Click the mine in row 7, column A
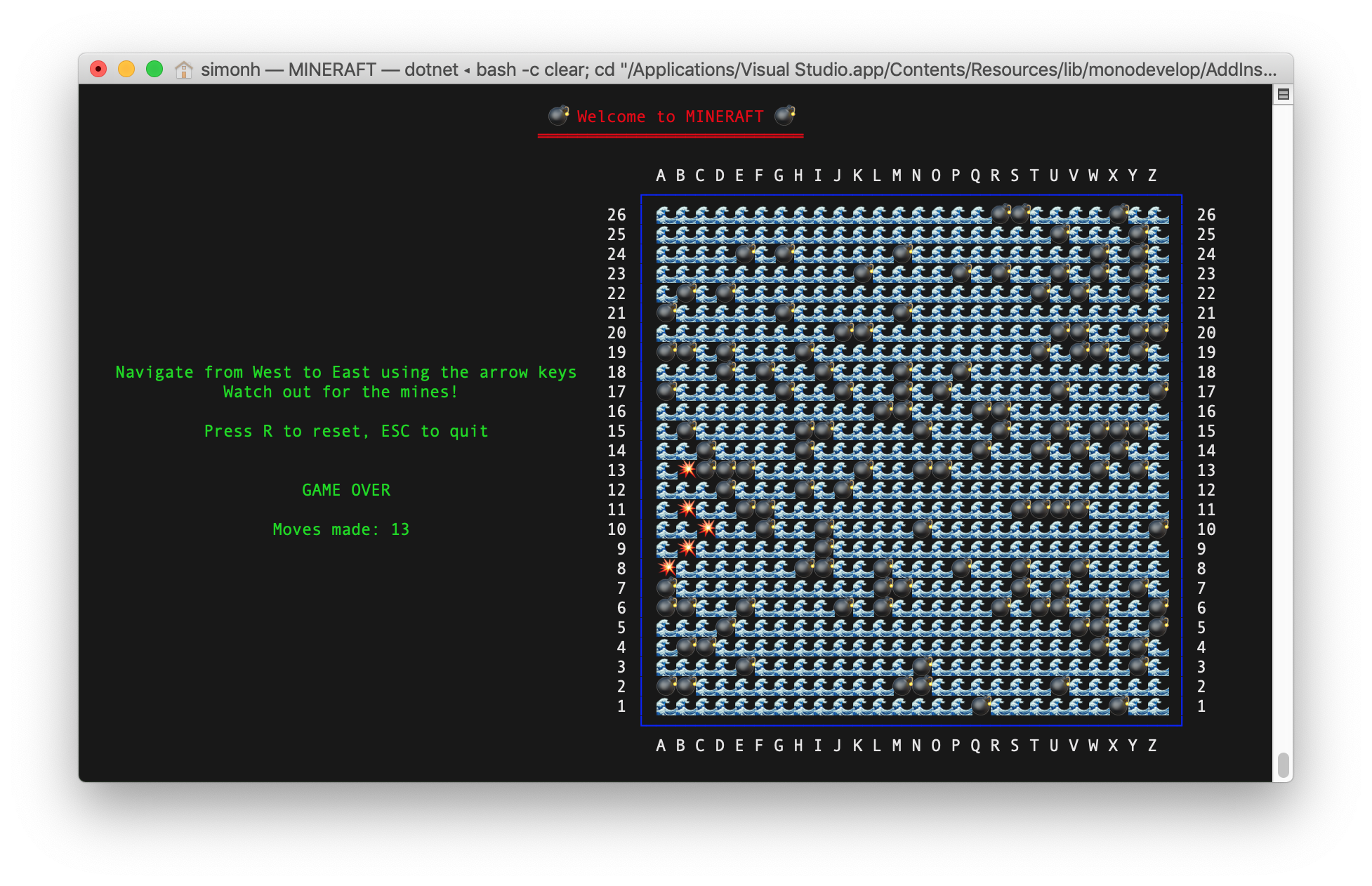Viewport: 1372px width, 886px height. tap(666, 587)
